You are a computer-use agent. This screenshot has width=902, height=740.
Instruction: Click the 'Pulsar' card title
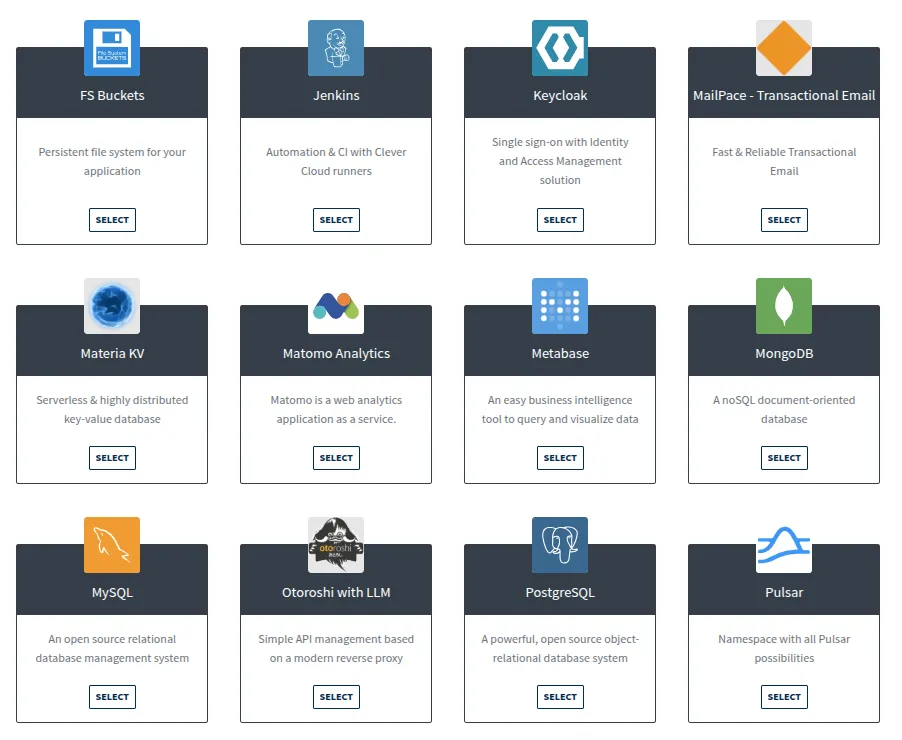tap(784, 593)
